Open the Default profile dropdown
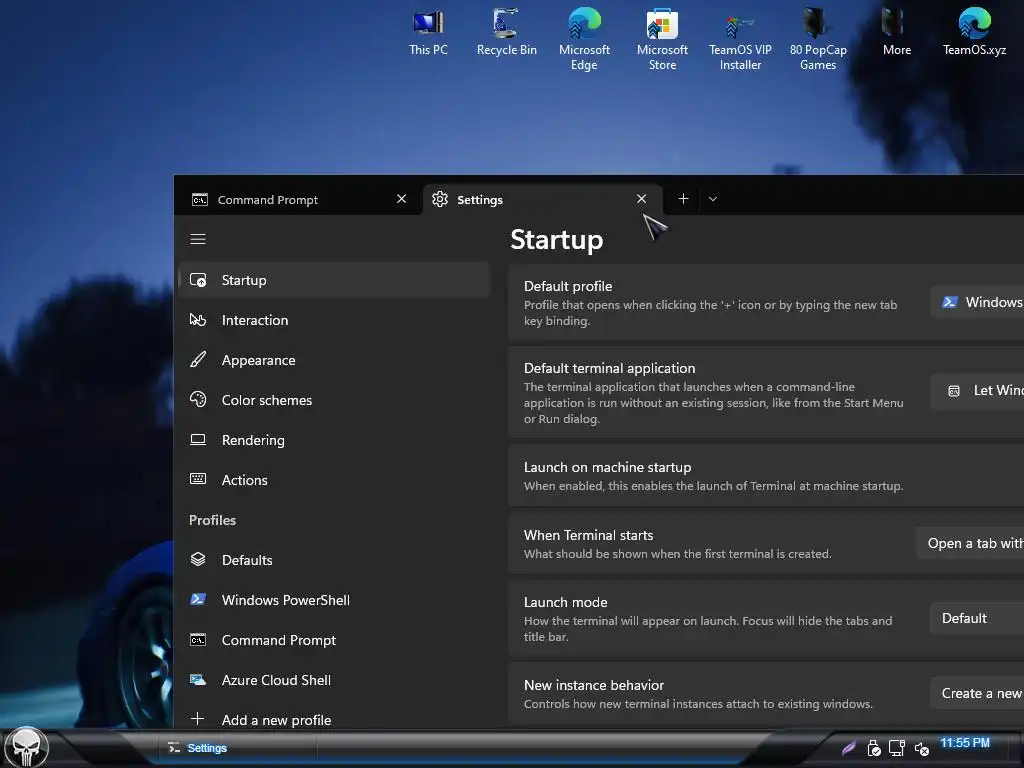 pos(977,302)
